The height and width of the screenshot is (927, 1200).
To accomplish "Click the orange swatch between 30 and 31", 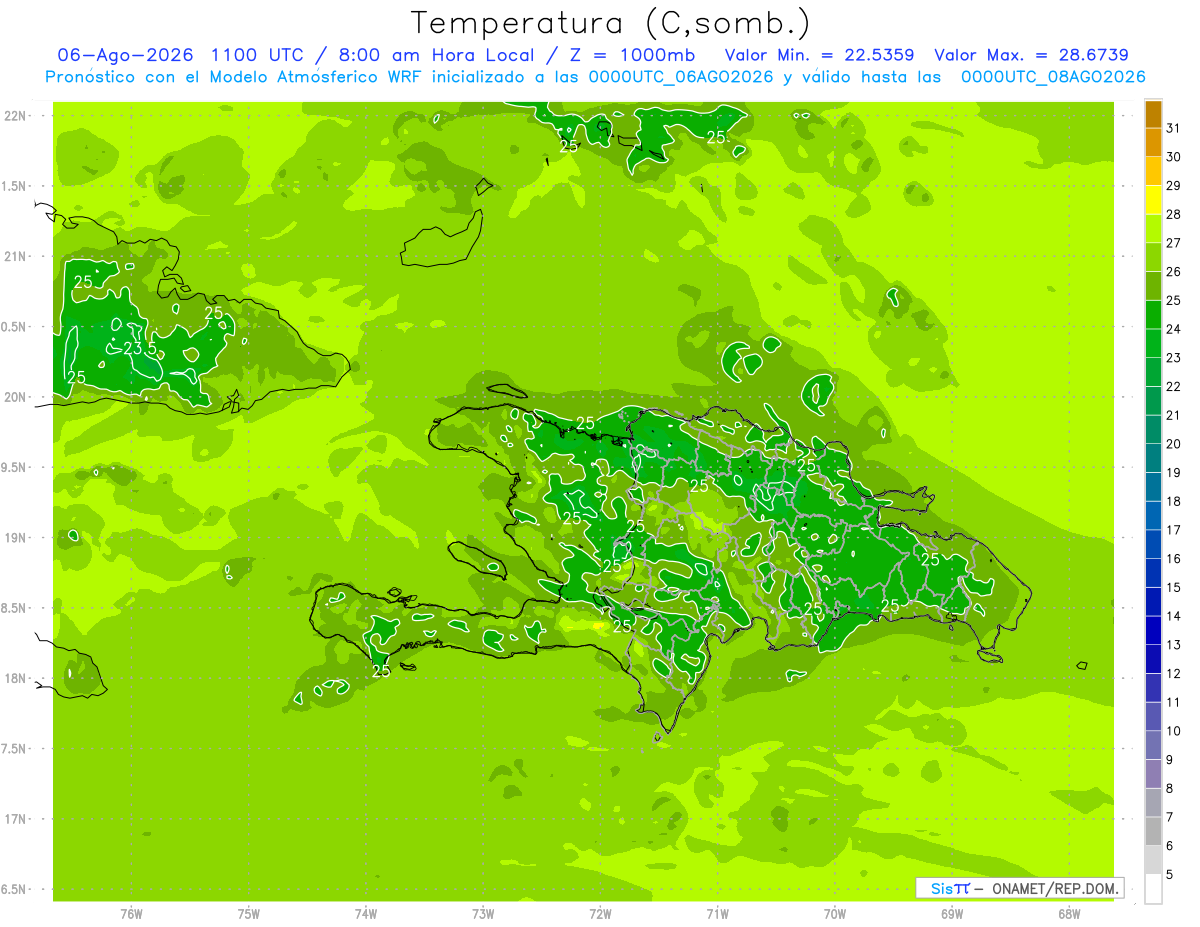I will (1154, 143).
